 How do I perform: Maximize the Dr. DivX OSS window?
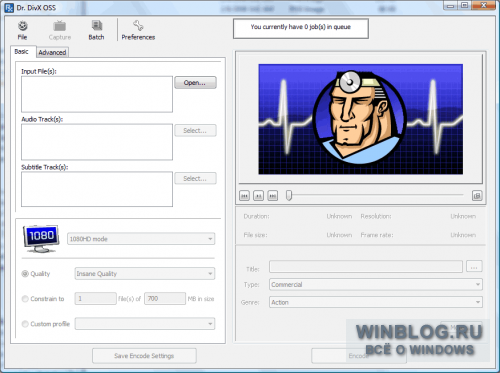pos(464,5)
